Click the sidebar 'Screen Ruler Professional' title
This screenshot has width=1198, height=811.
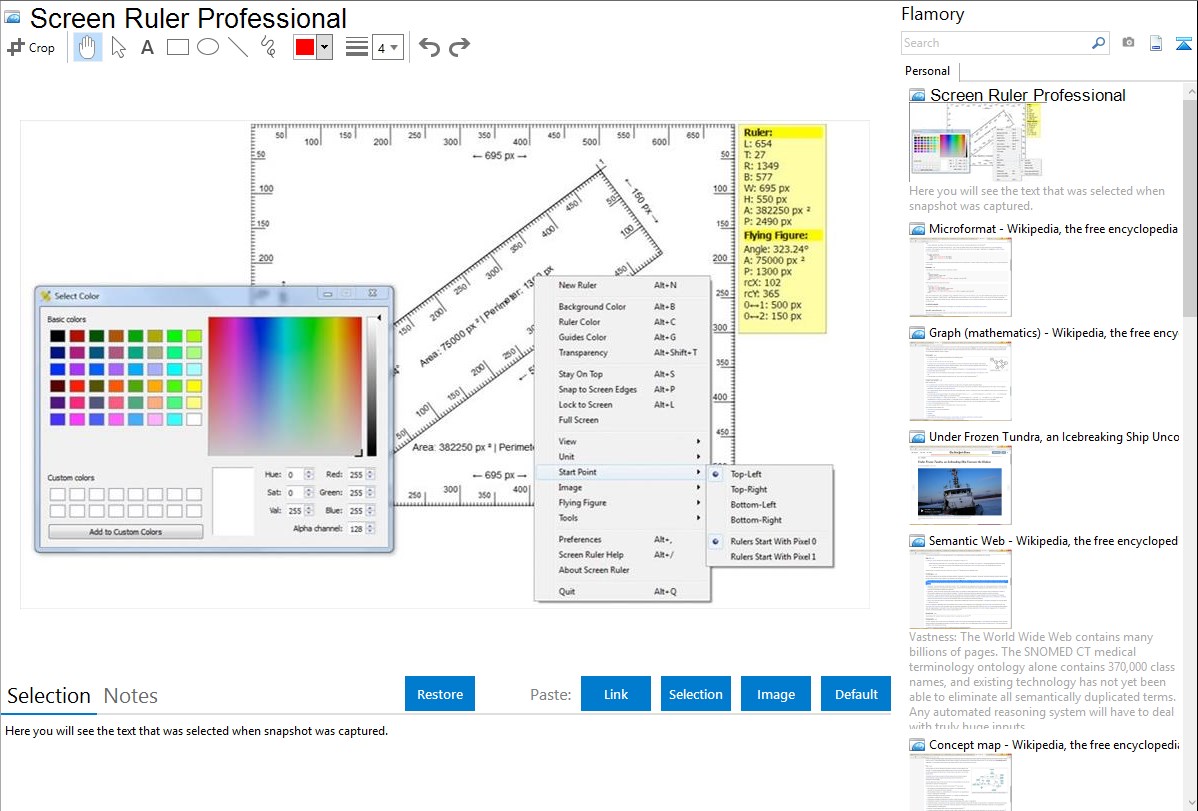pos(1027,95)
